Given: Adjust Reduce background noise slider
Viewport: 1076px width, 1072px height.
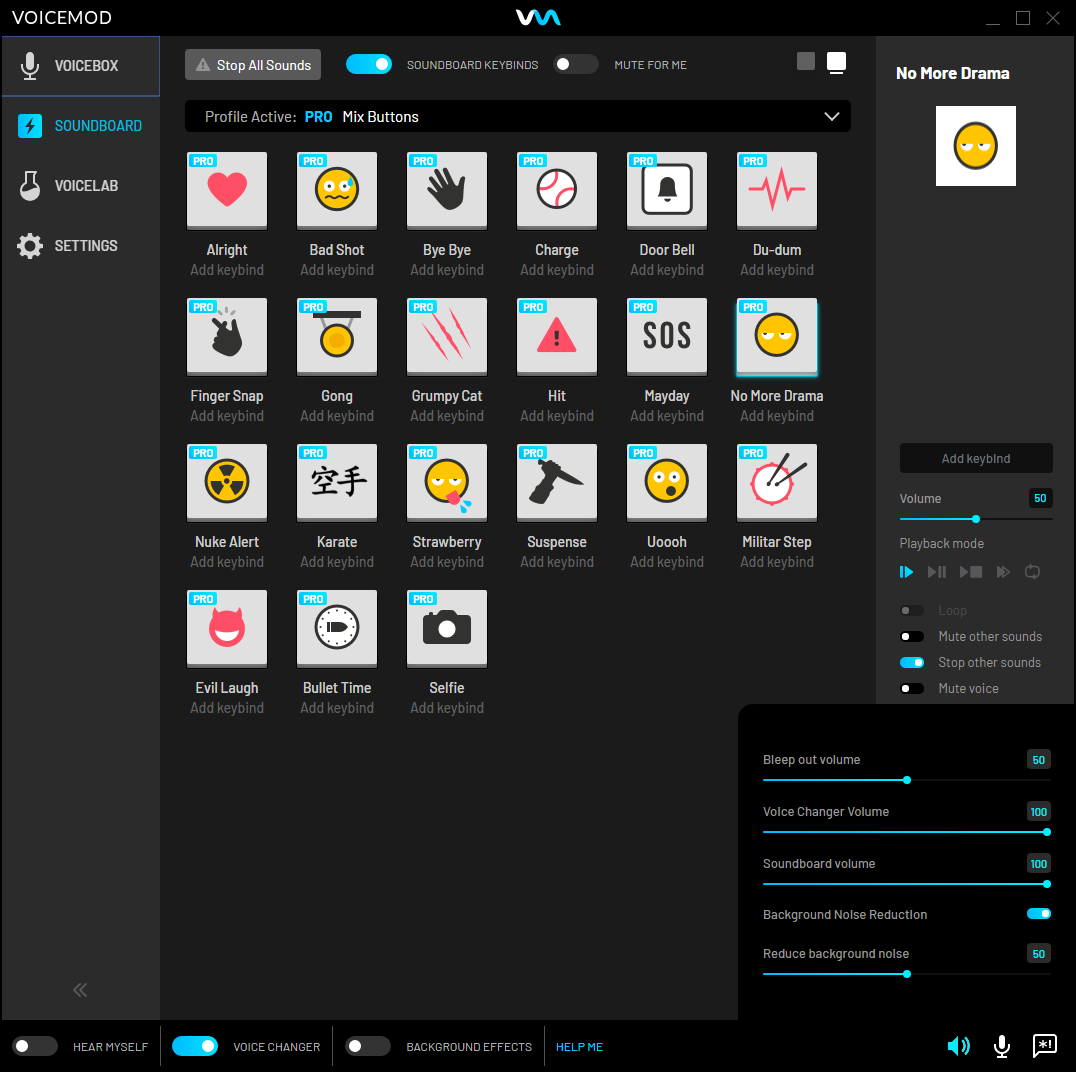Looking at the screenshot, I should coord(907,974).
